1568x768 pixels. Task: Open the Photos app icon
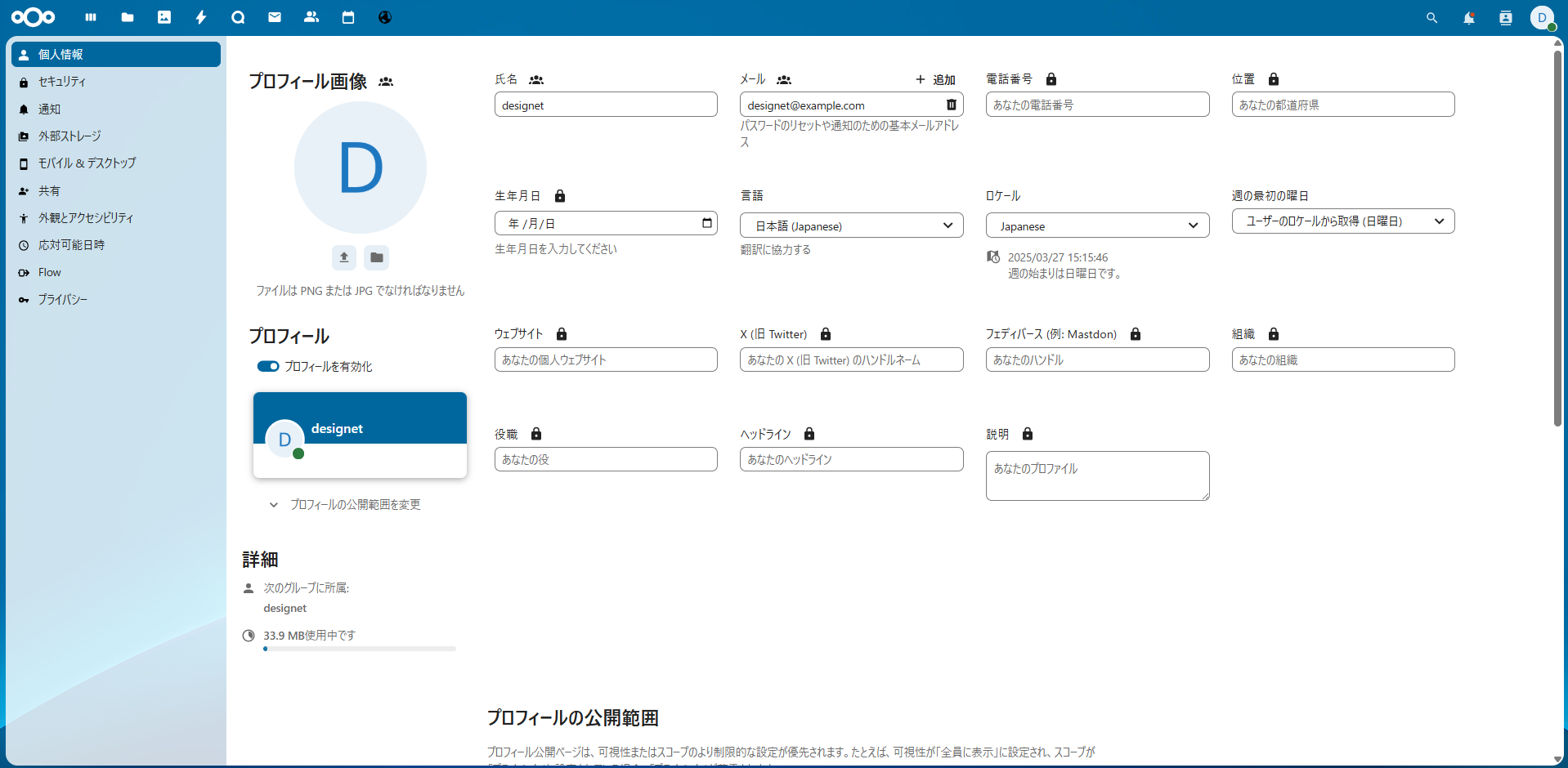click(164, 17)
